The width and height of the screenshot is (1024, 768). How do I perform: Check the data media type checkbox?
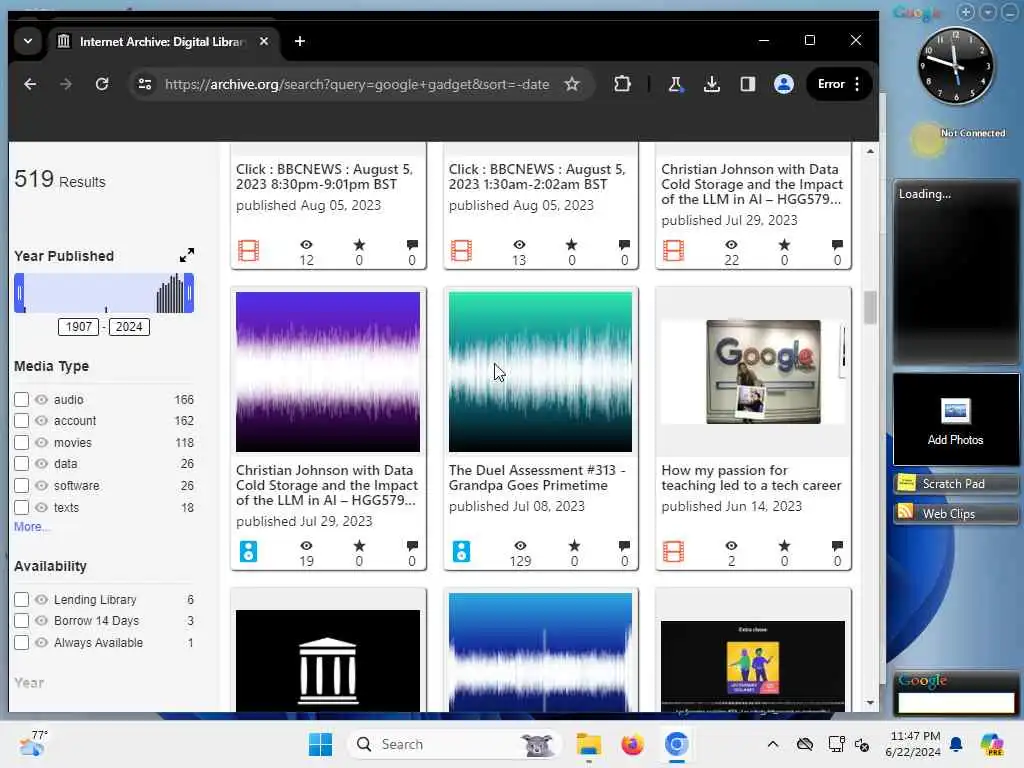(22, 464)
